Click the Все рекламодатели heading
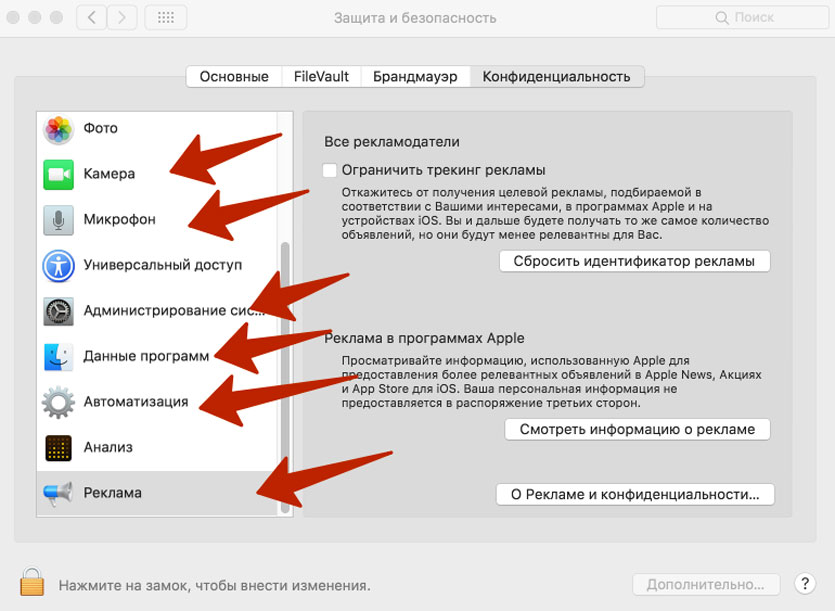 tap(391, 142)
